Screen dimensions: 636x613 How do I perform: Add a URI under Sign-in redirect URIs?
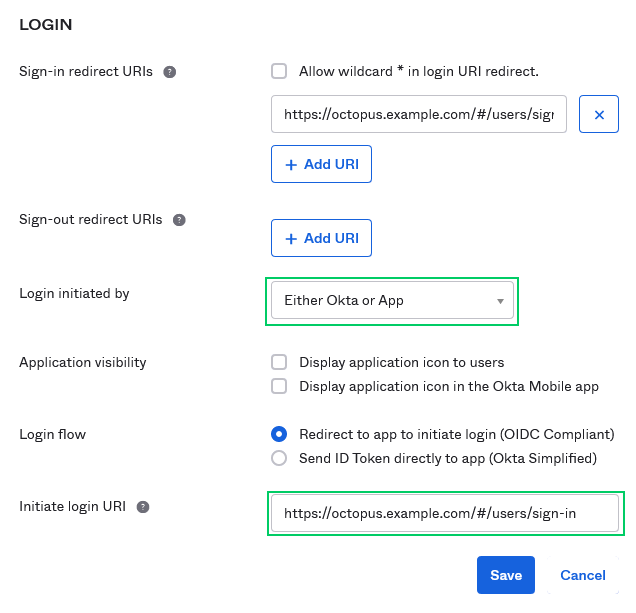pos(321,164)
